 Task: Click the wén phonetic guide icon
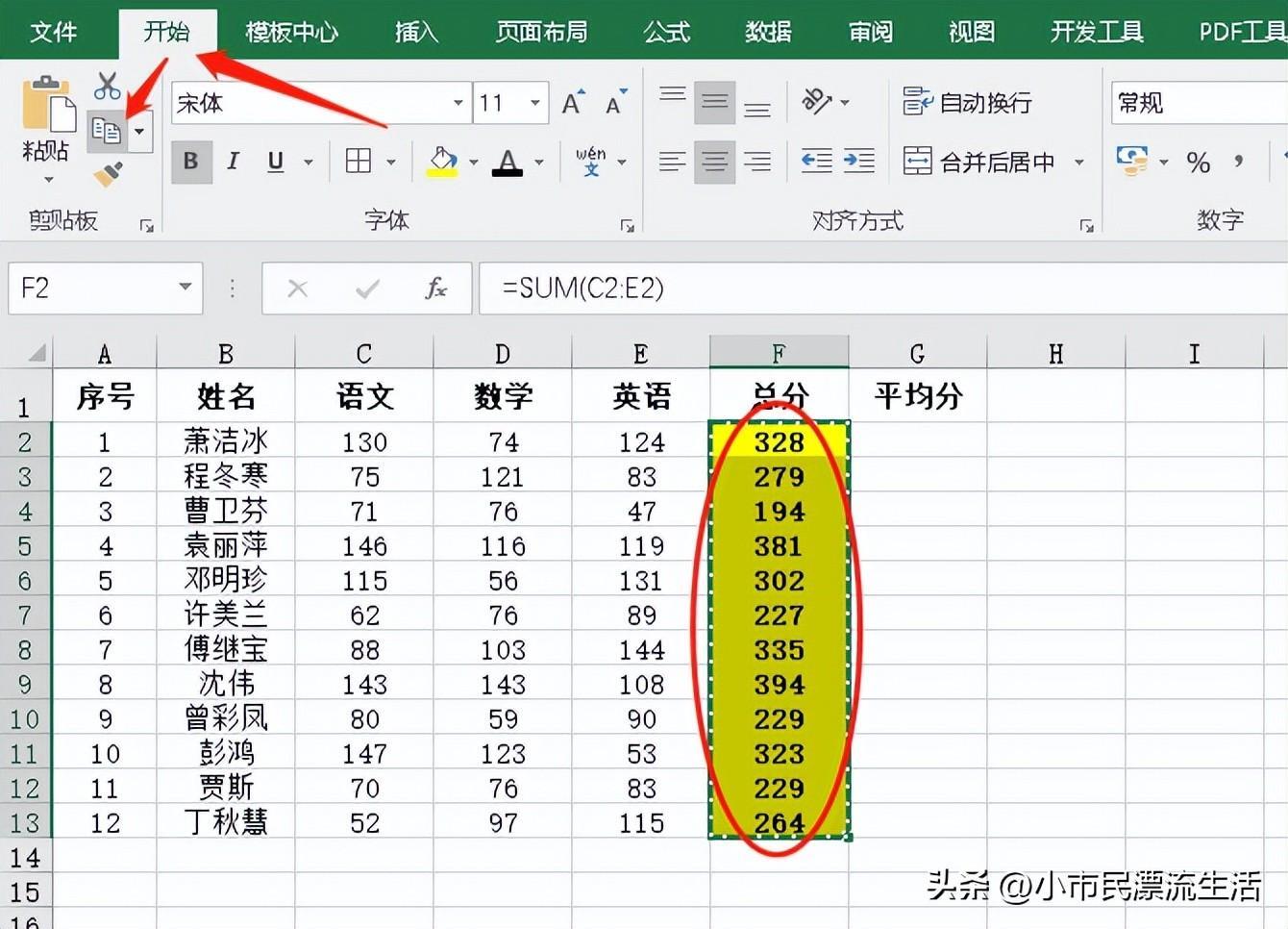click(591, 161)
